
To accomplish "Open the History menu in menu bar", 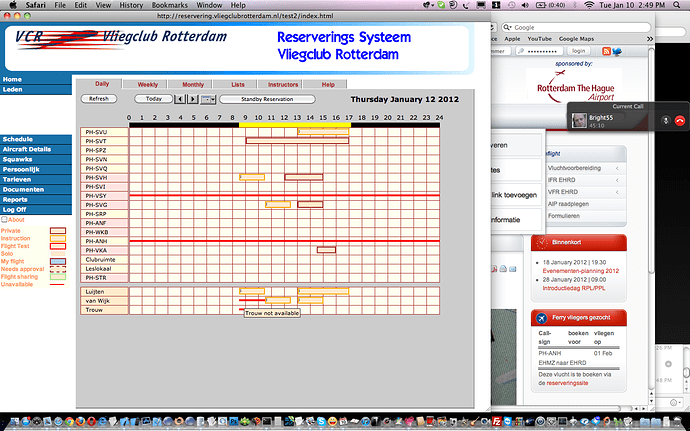I will (131, 5).
